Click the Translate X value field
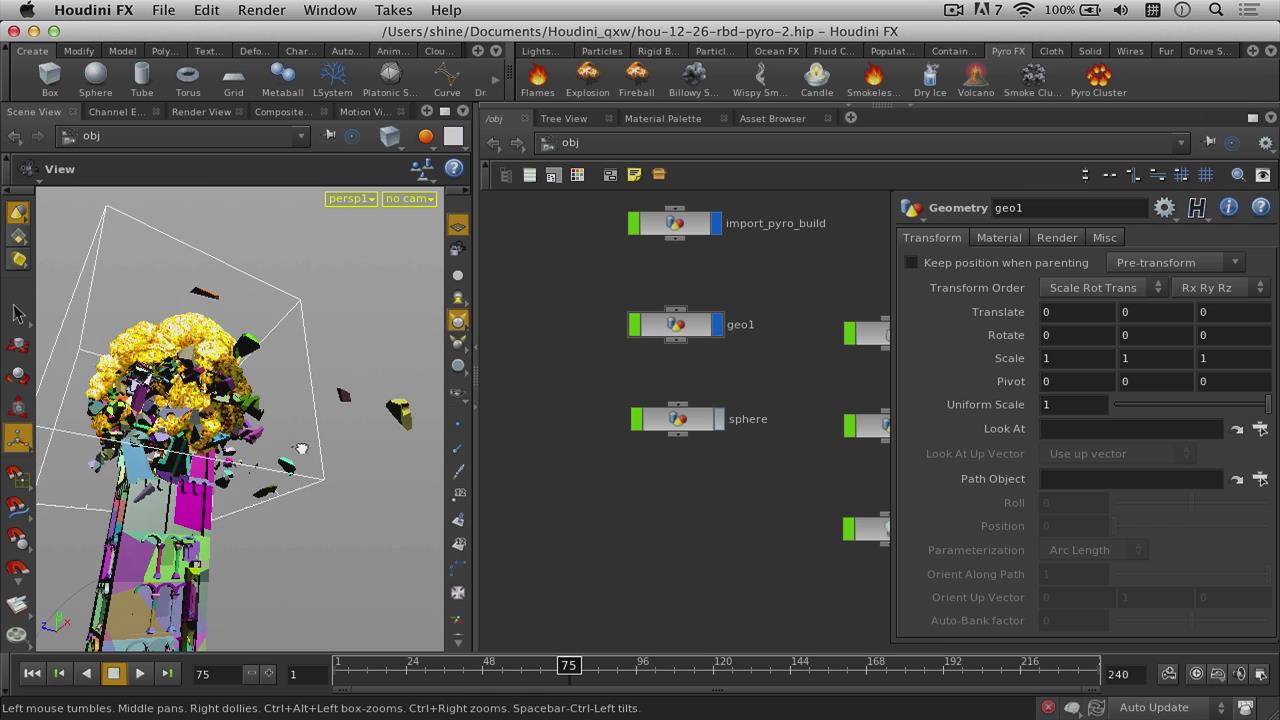Viewport: 1280px width, 720px height. click(x=1077, y=312)
